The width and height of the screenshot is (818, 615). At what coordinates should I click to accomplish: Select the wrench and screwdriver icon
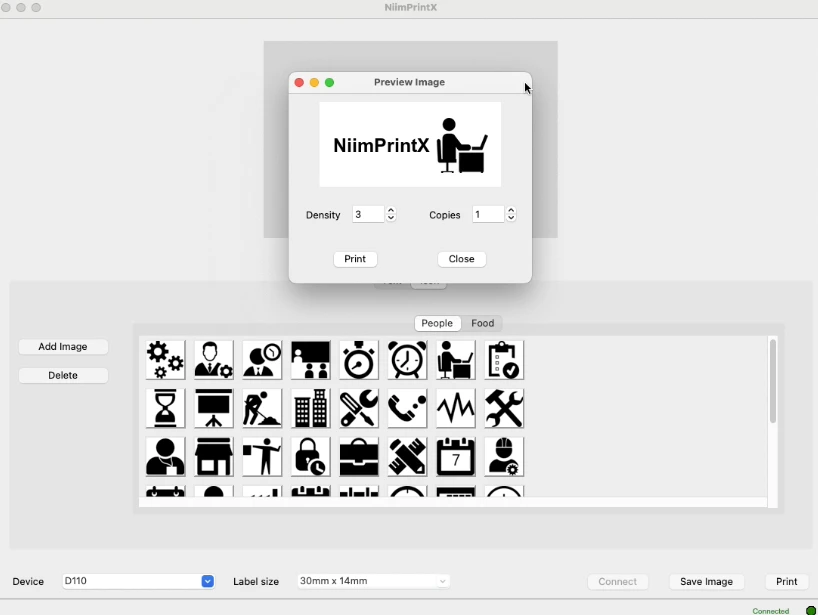click(359, 408)
